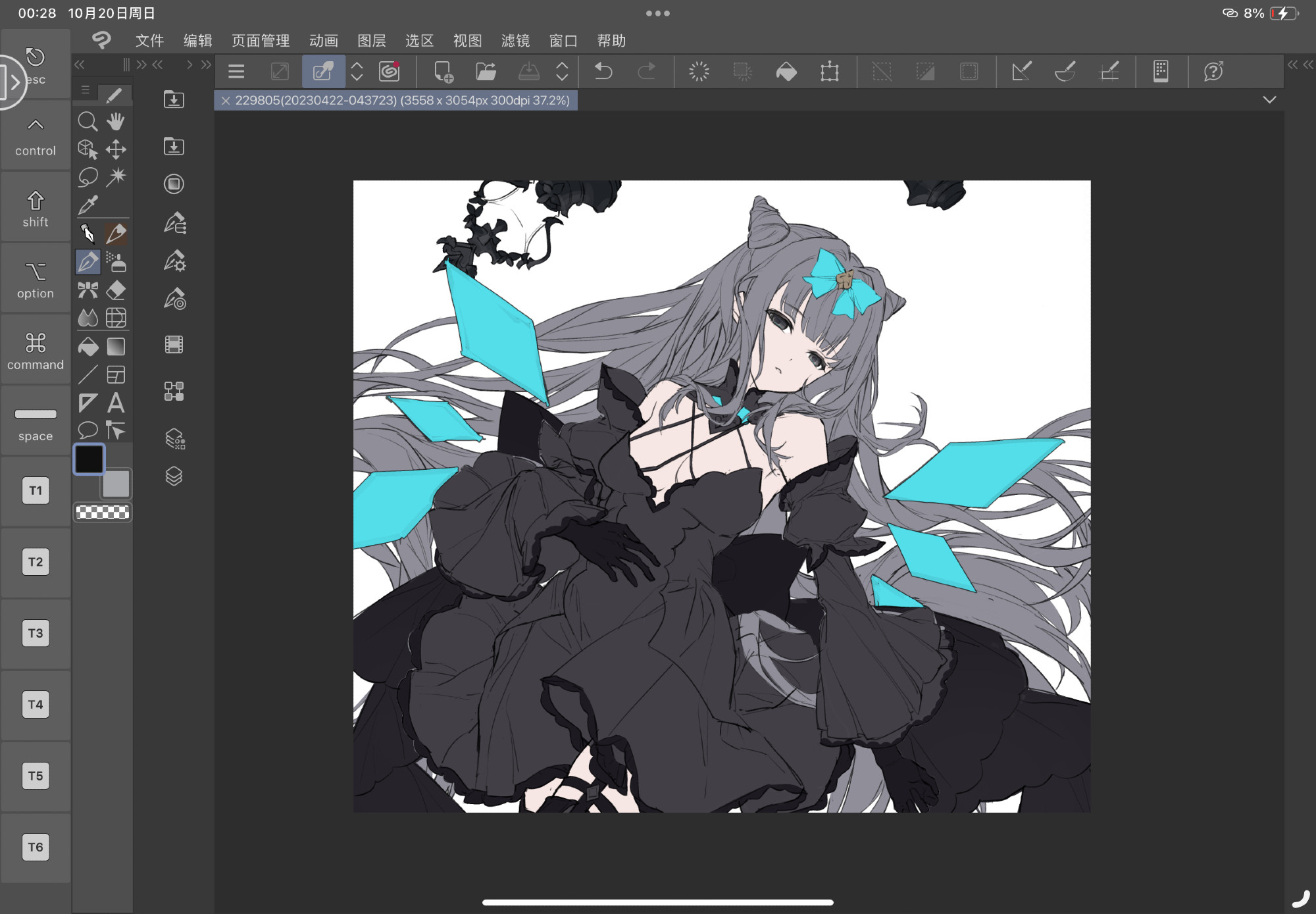
Task: Toggle the space modifier key
Action: (x=36, y=422)
